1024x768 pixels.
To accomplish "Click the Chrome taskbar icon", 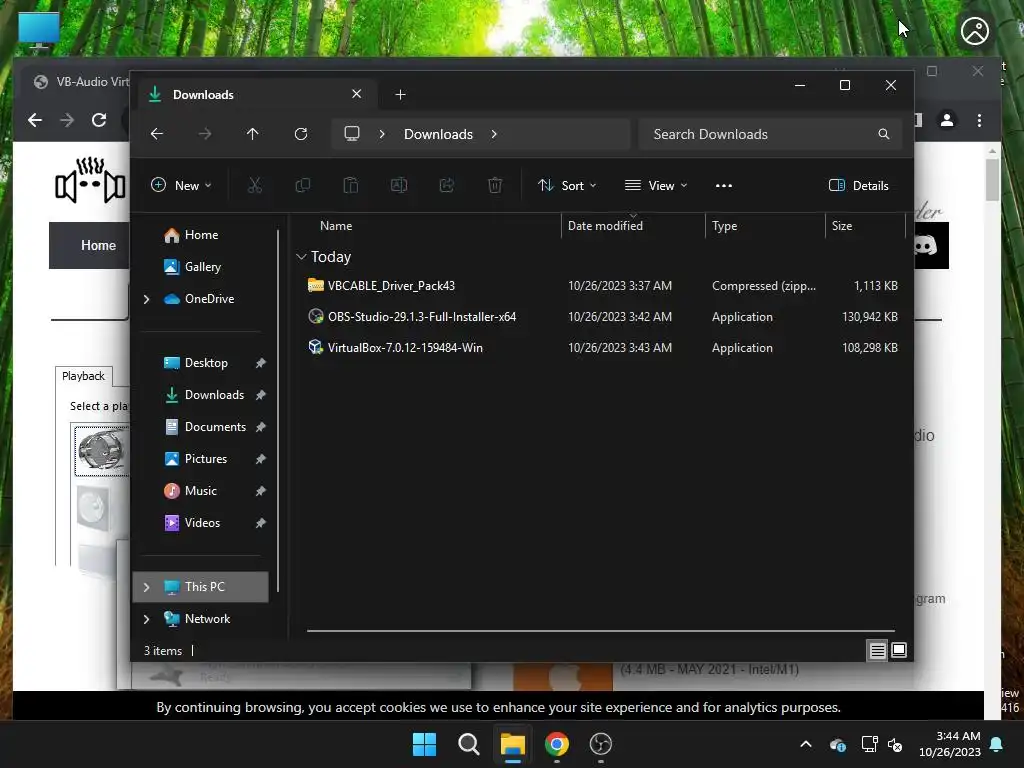I will tap(557, 744).
